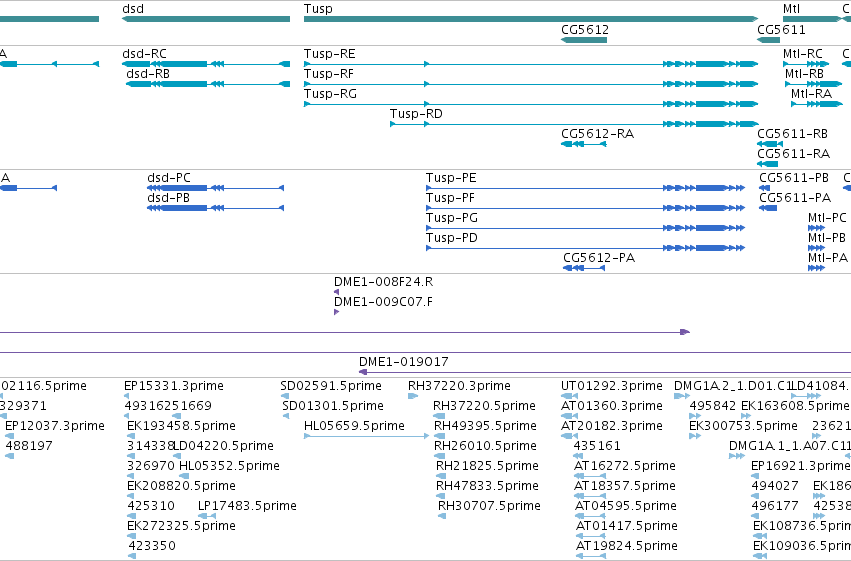Select the Mtl-PC protein feature
Image resolution: width=851 pixels, height=561 pixels.
click(x=816, y=228)
